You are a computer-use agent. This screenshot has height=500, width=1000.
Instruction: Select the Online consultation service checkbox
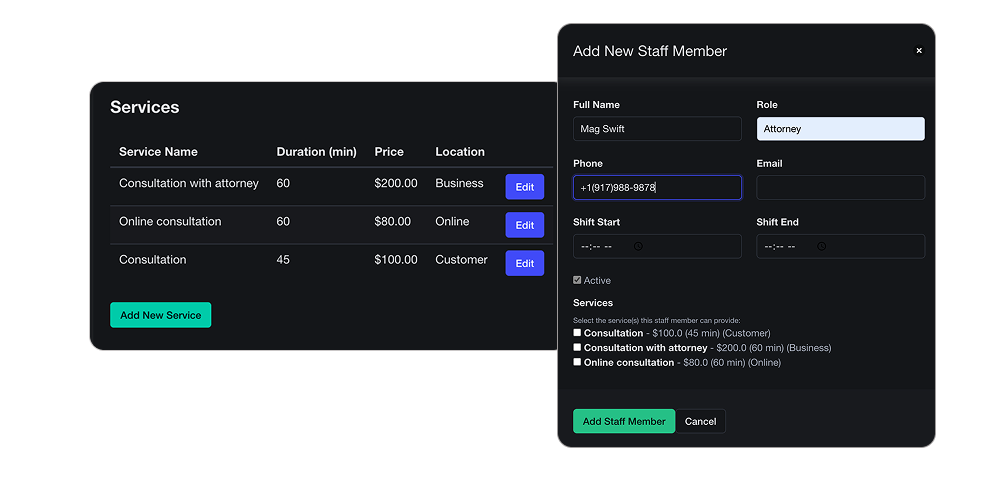577,362
